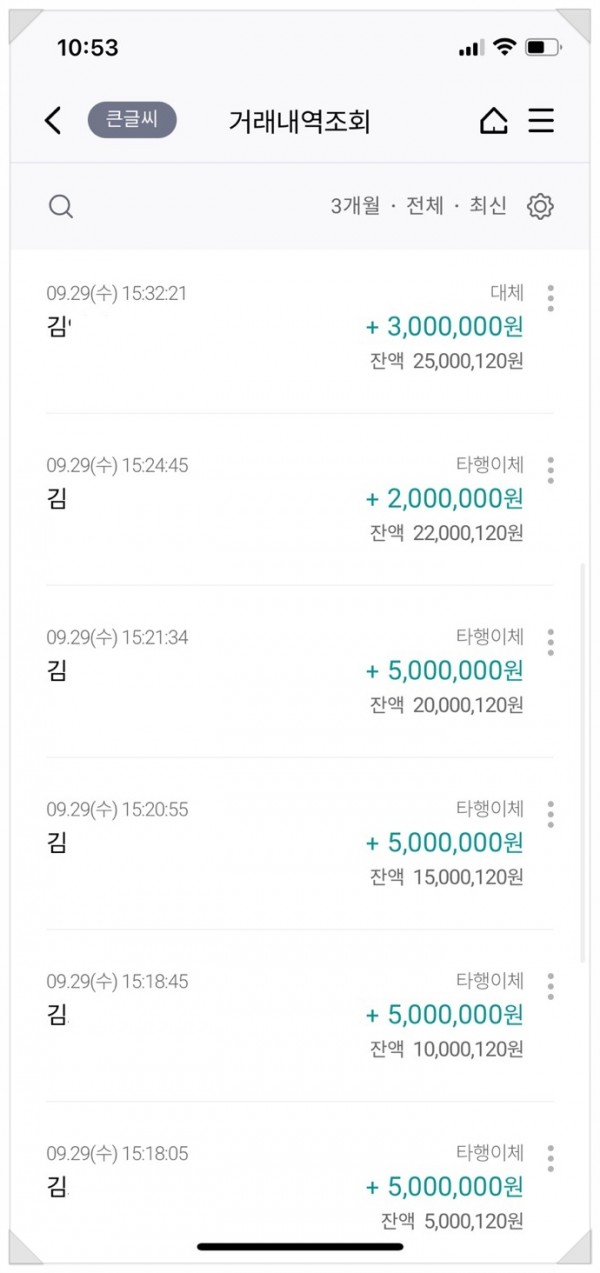This screenshot has width=600, height=1273.
Task: Open more options for 15:18:05 transaction
Action: pyautogui.click(x=551, y=1158)
